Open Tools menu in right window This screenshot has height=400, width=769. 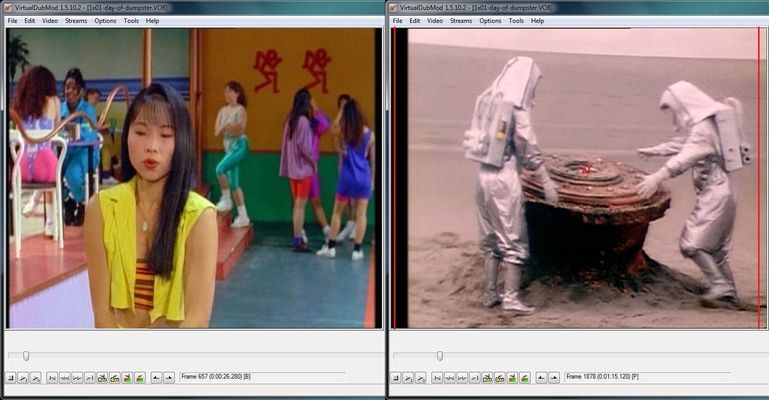point(516,21)
